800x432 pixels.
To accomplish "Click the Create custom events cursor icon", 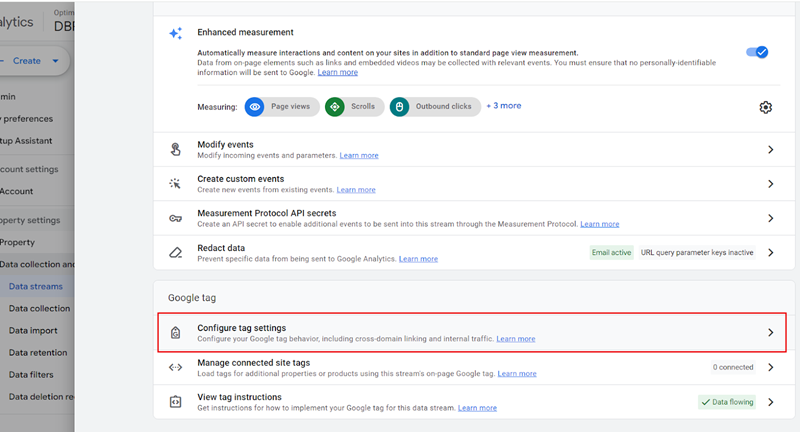I will pos(175,184).
